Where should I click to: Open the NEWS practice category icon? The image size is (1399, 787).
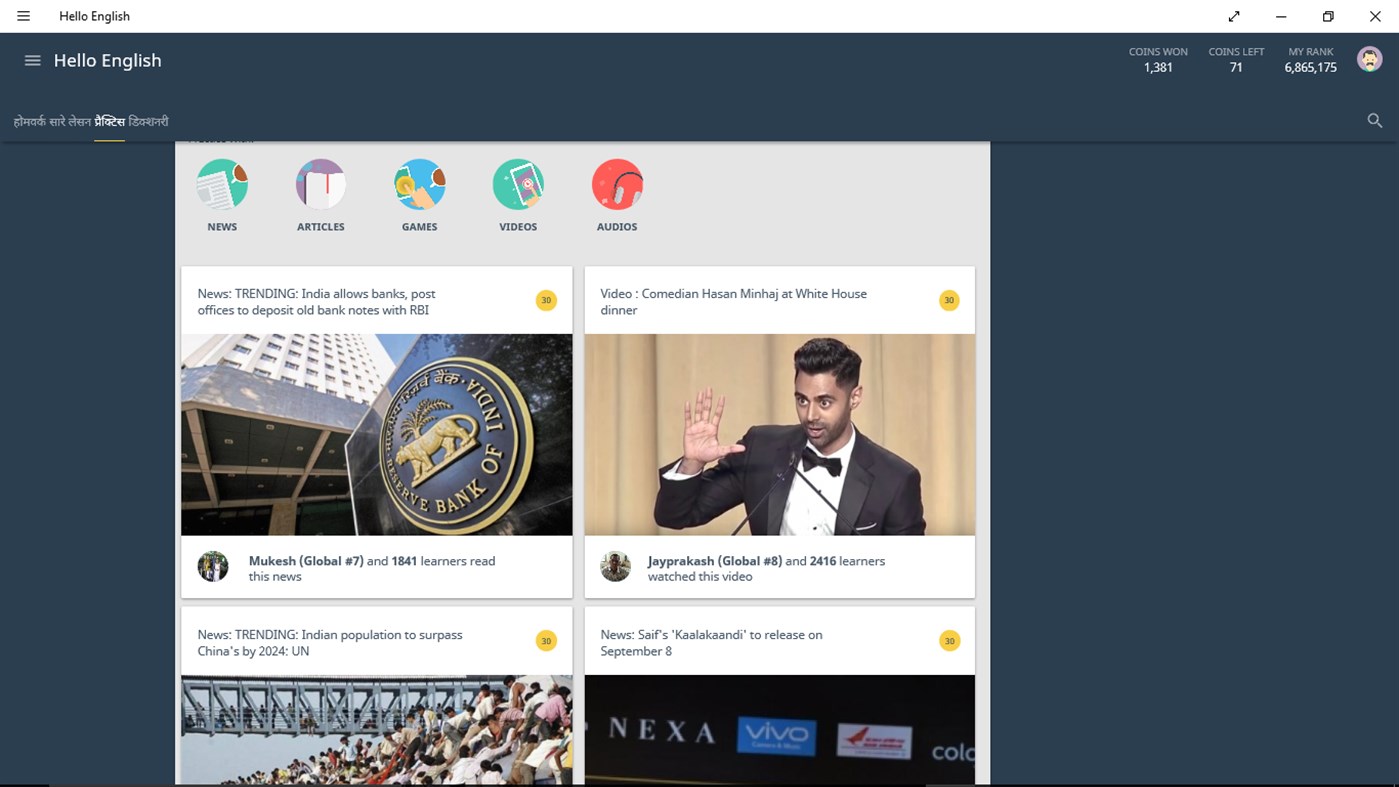point(222,185)
